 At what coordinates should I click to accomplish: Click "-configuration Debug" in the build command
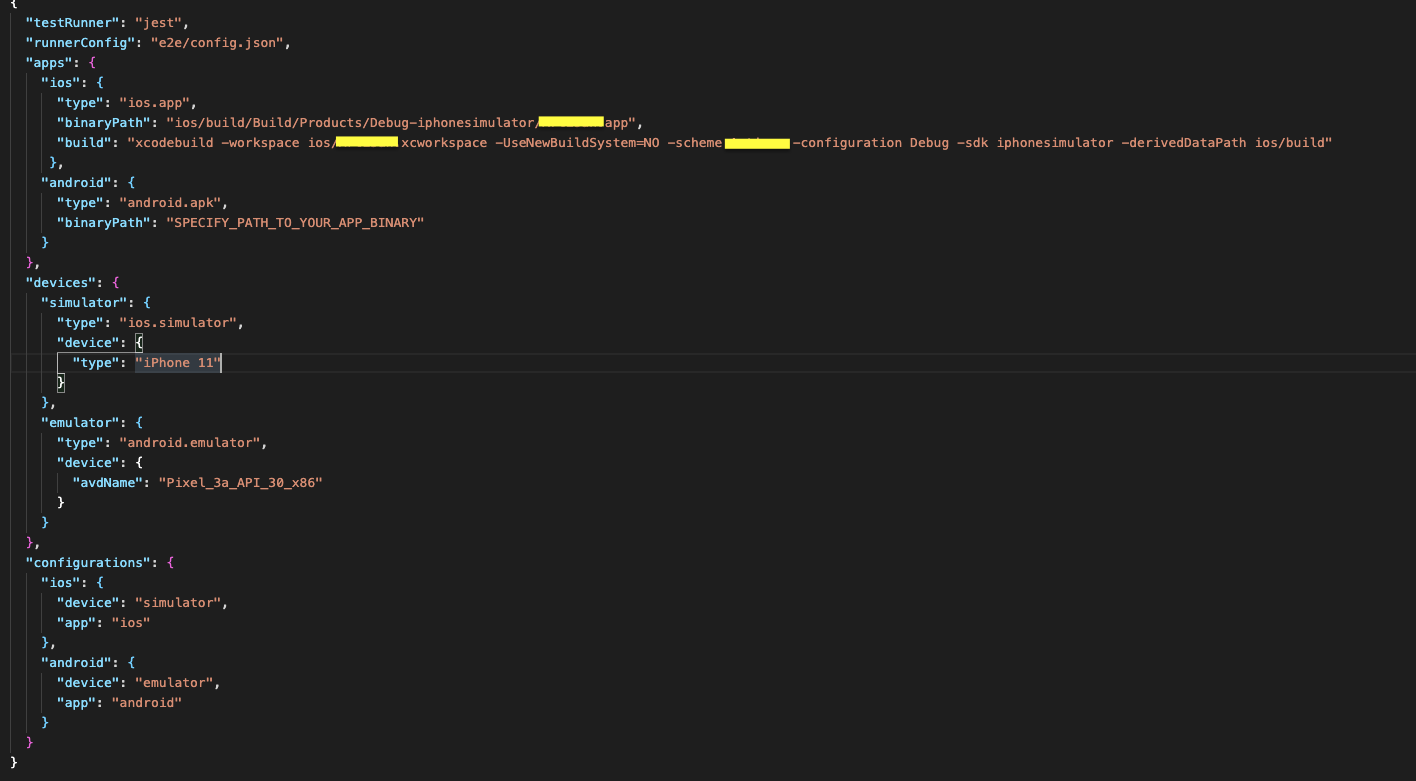pos(870,142)
